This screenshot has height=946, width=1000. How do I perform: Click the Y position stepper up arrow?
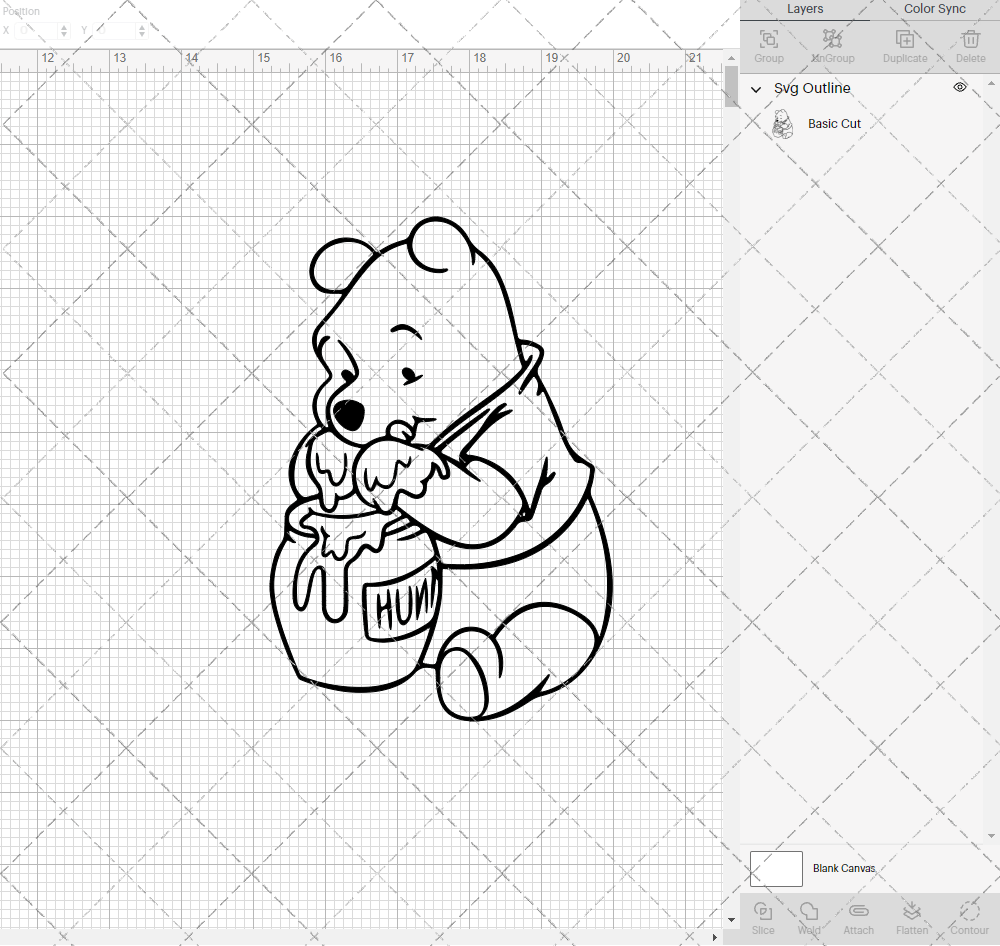(x=141, y=26)
